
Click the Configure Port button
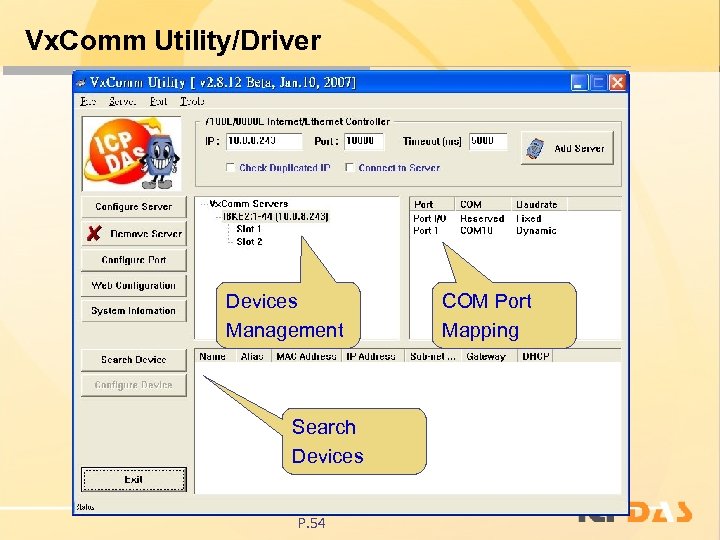[134, 260]
